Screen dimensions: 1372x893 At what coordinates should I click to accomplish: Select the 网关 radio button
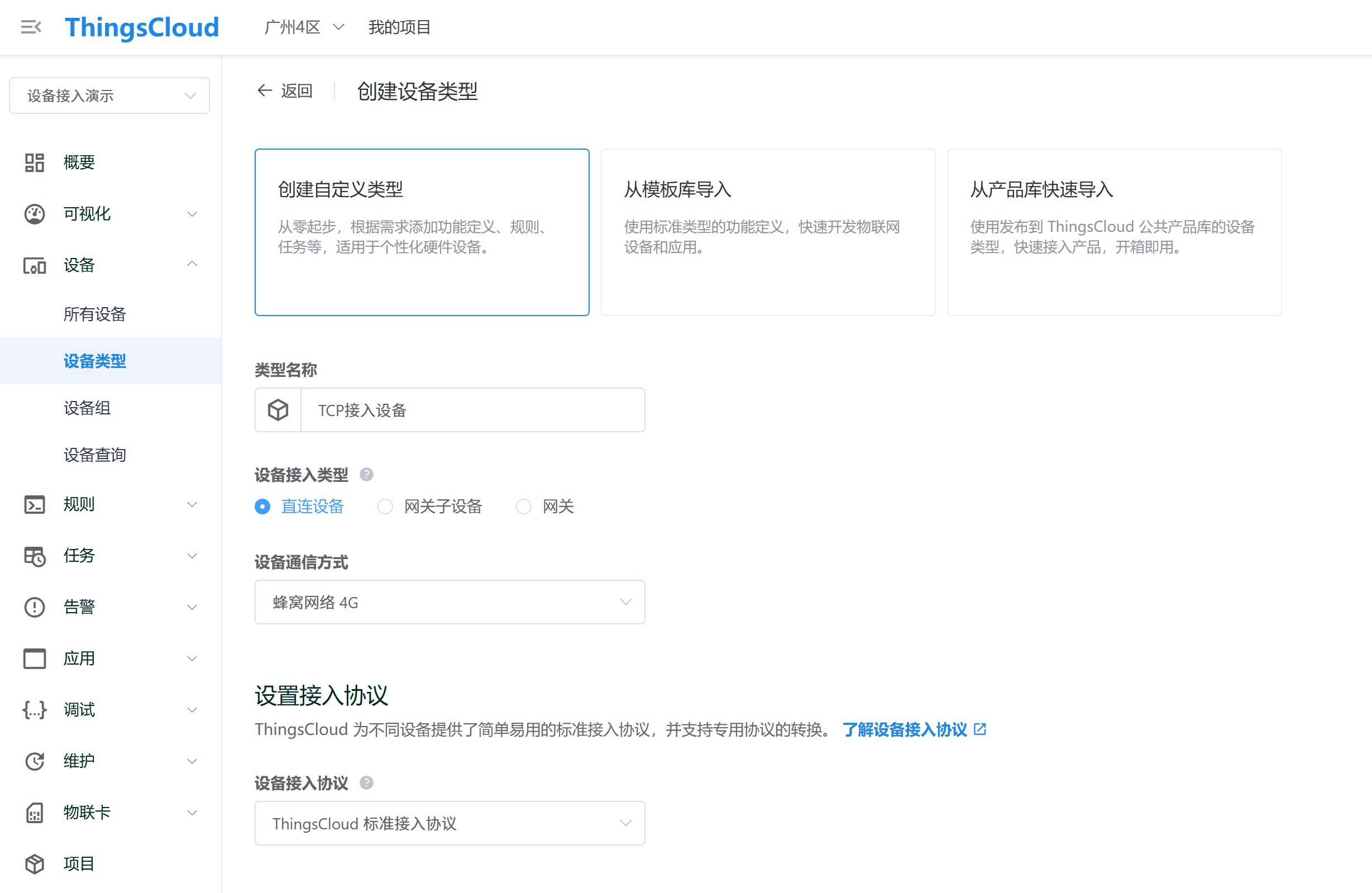(x=523, y=506)
